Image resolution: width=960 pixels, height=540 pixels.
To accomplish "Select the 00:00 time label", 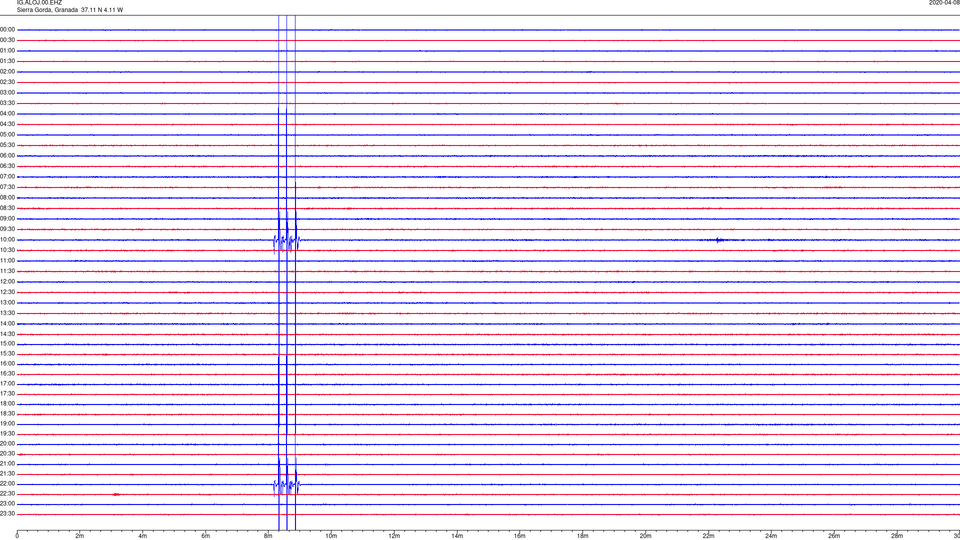I will point(7,29).
